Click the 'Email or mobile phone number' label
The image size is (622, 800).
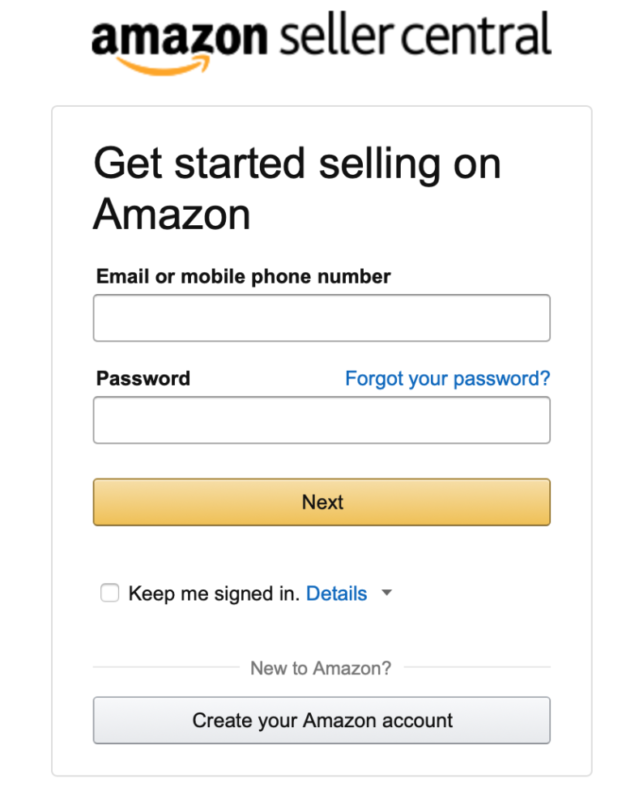click(243, 276)
